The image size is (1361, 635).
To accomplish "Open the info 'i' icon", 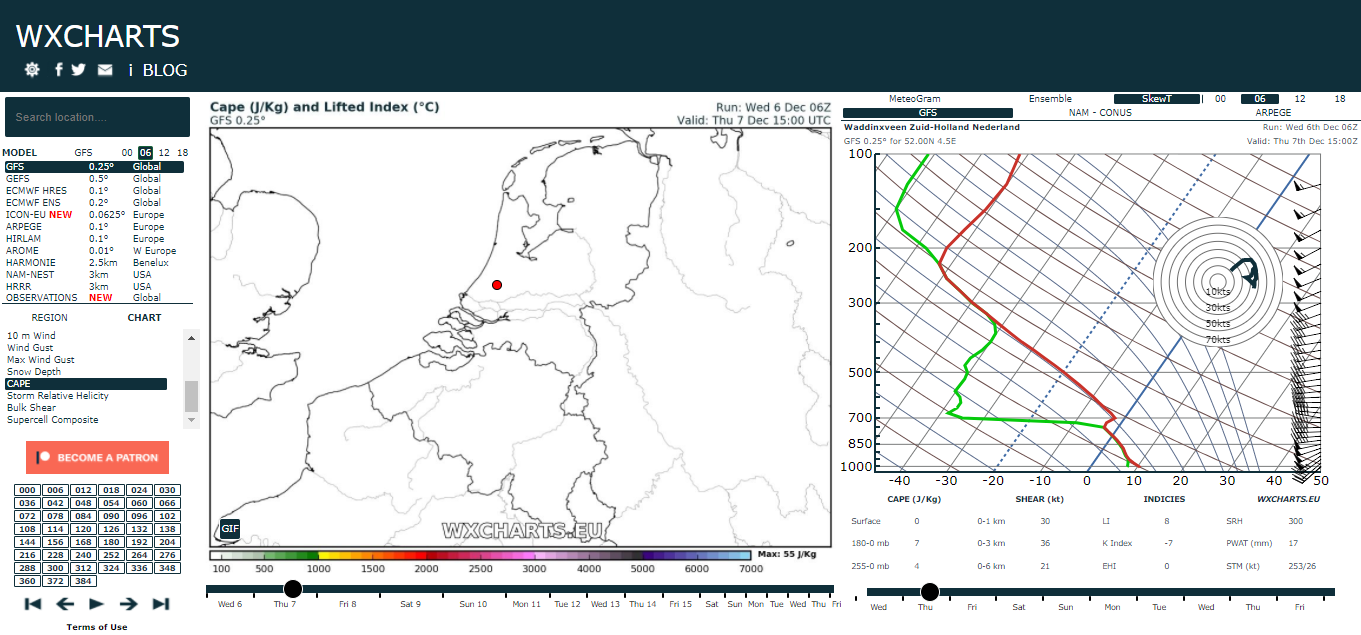I will [130, 70].
